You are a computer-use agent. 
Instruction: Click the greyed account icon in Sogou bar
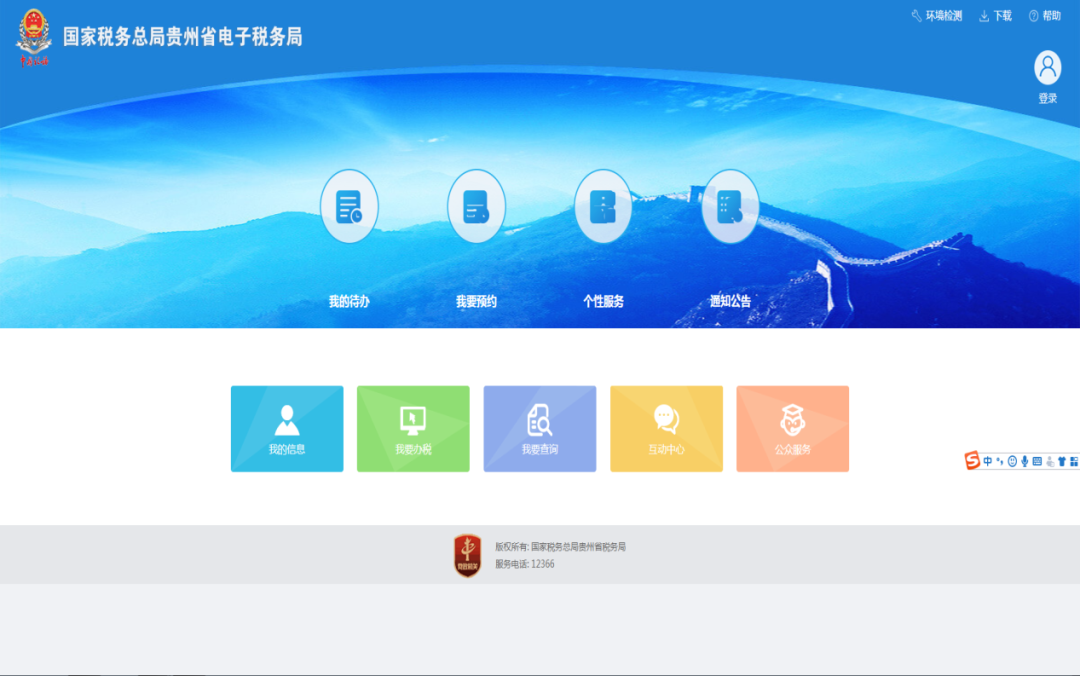click(1050, 462)
